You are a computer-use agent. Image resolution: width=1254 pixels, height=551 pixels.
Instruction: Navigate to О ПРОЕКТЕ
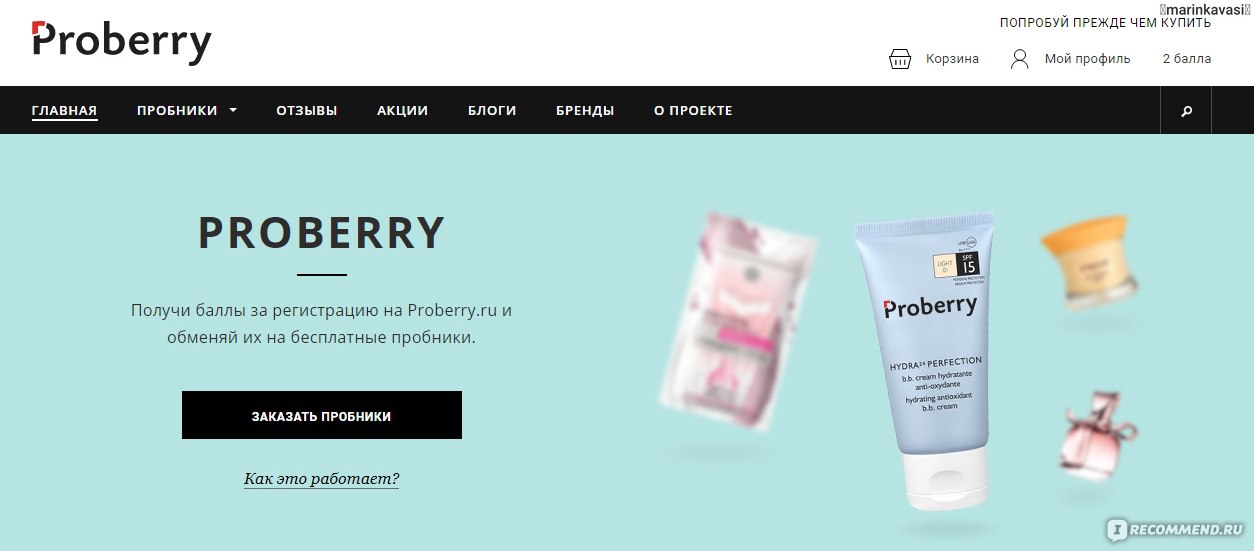(x=693, y=111)
